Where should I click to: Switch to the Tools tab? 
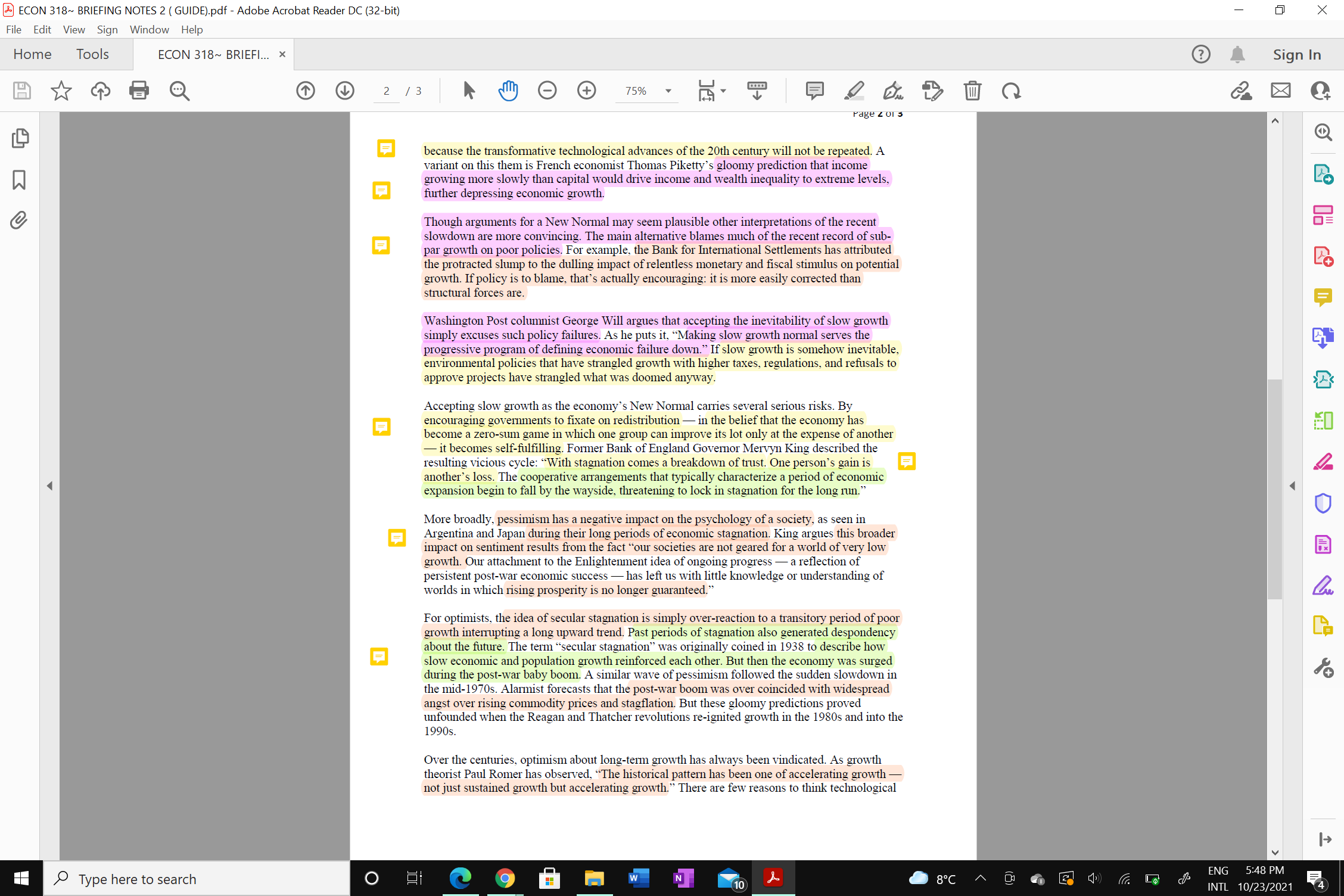(x=92, y=54)
